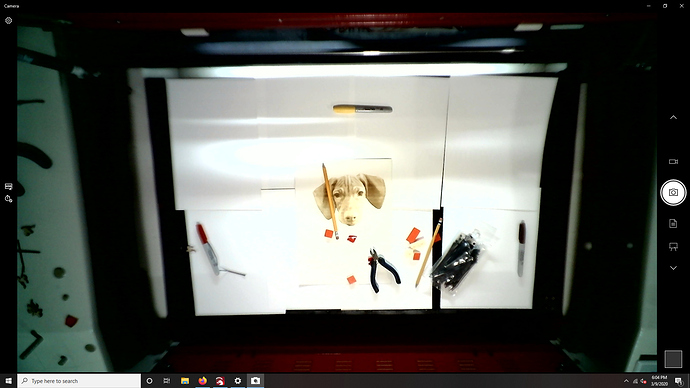
Task: Toggle the photo timer icon
Action: (x=8, y=199)
